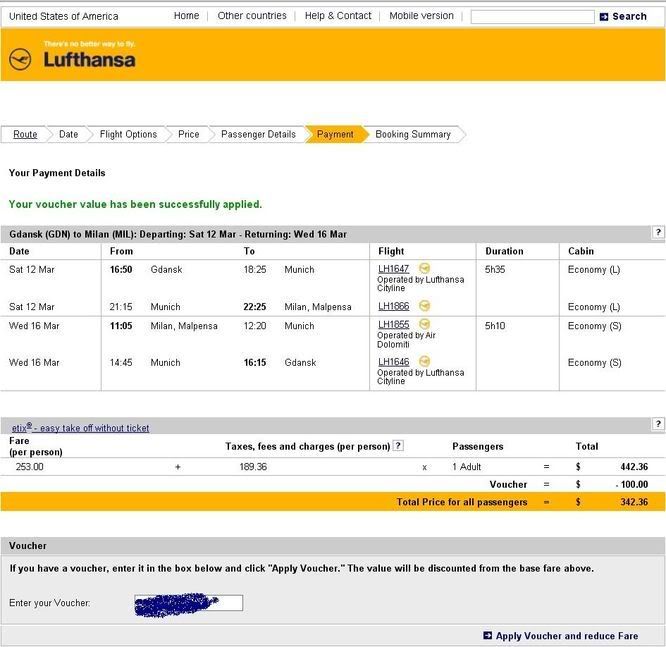Open flight LH1646 details link
The image size is (666, 647).
(x=393, y=362)
